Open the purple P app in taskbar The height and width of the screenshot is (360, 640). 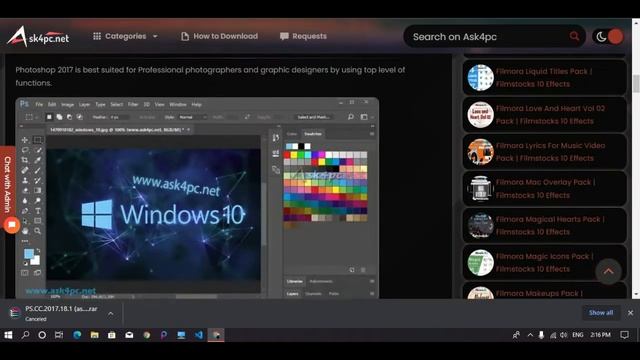coord(164,335)
